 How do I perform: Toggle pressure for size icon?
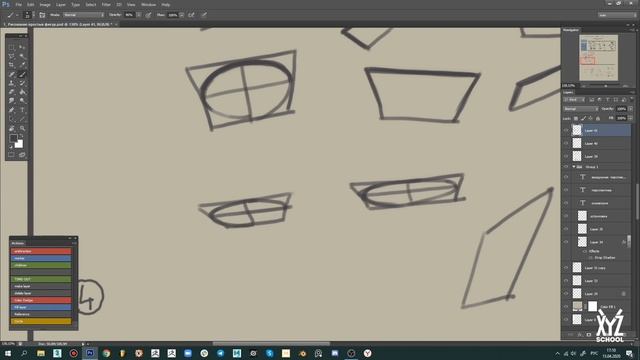(x=204, y=15)
